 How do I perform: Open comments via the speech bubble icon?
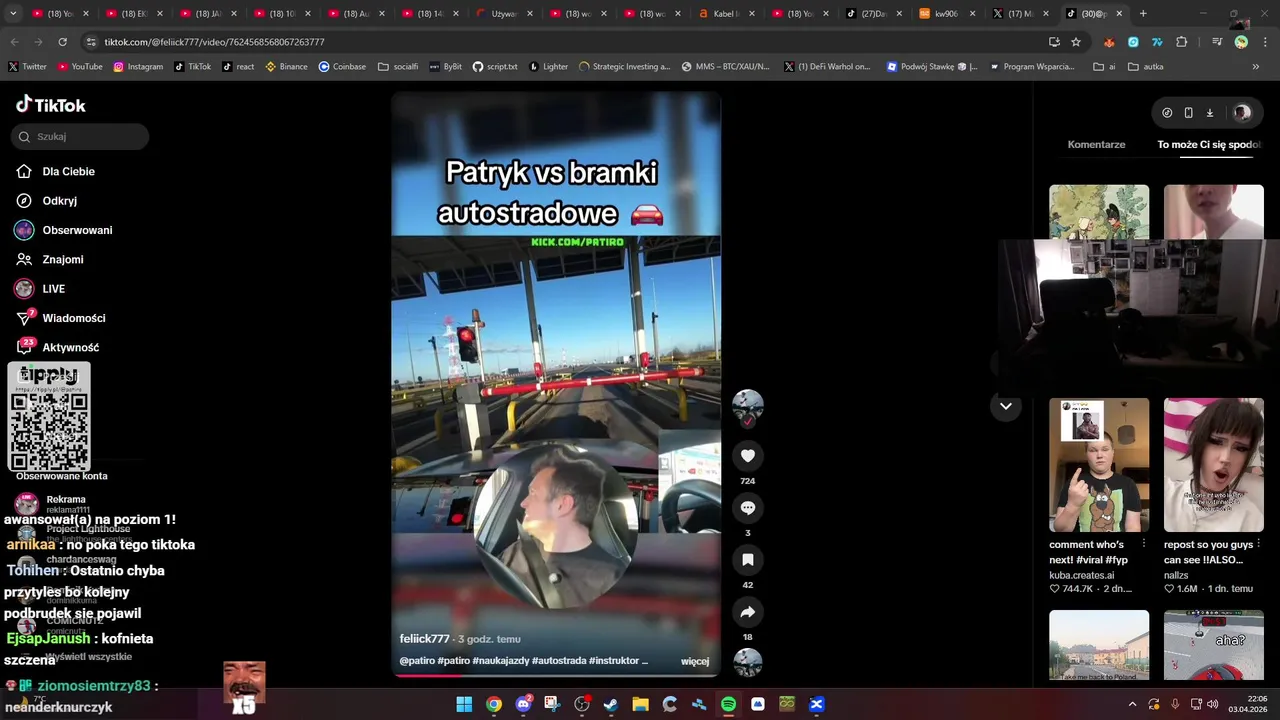747,508
